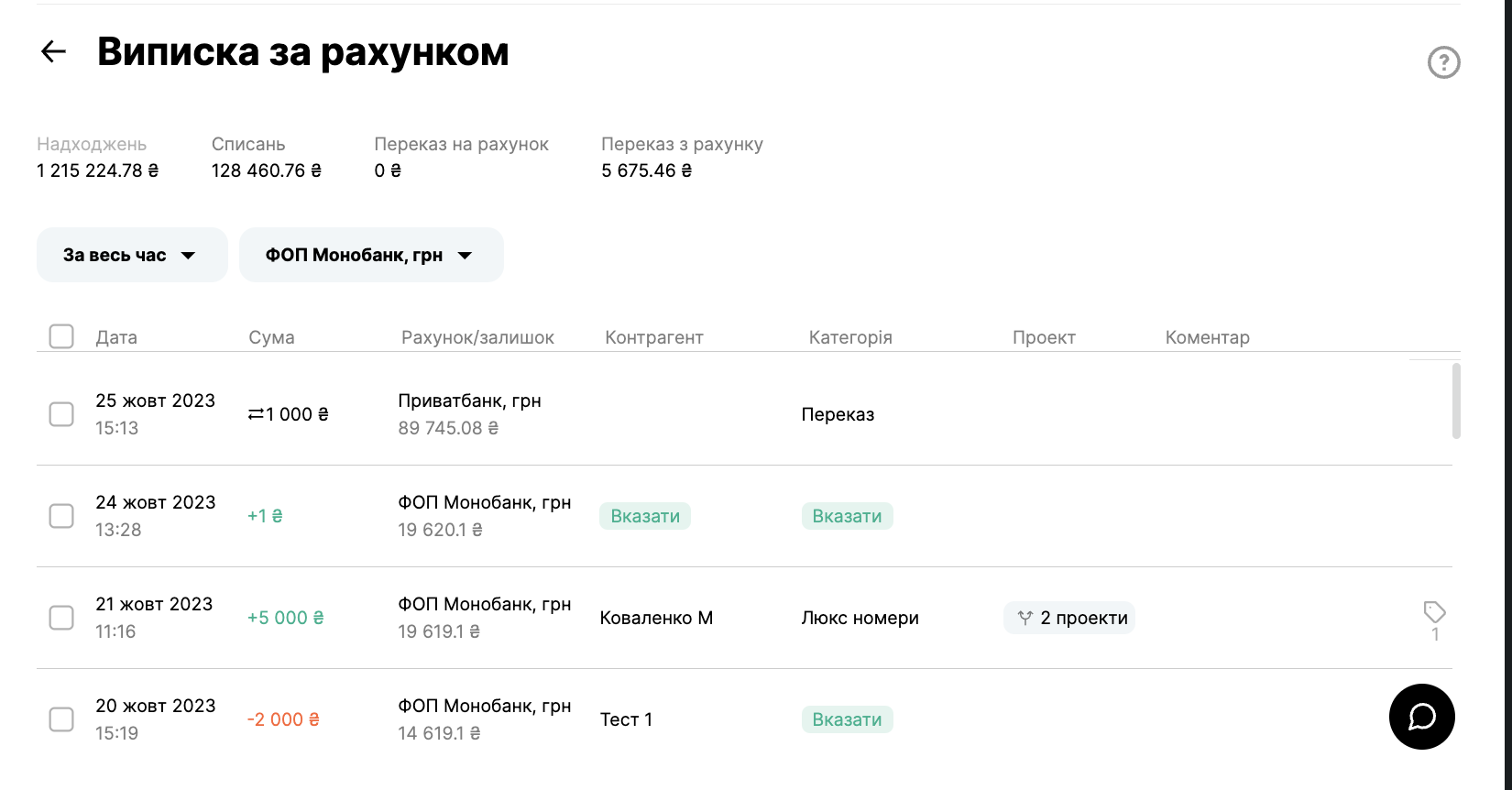Screen dimensions: 1512x790
Task: Click the balance 14 619.1 ₴
Action: 439,733
